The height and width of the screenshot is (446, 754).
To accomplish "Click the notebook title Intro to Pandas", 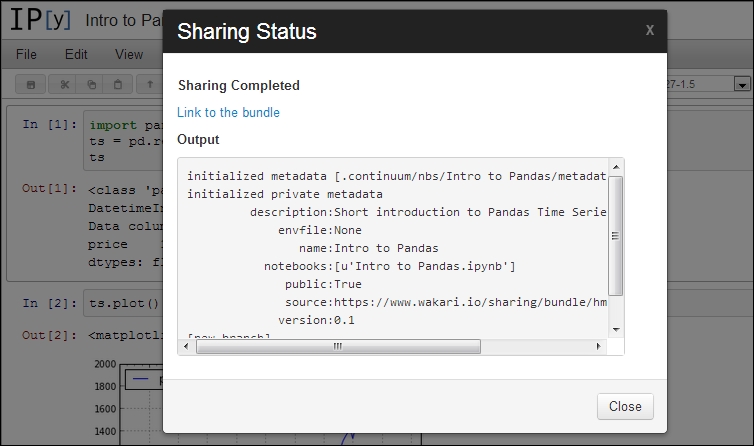I will [124, 20].
